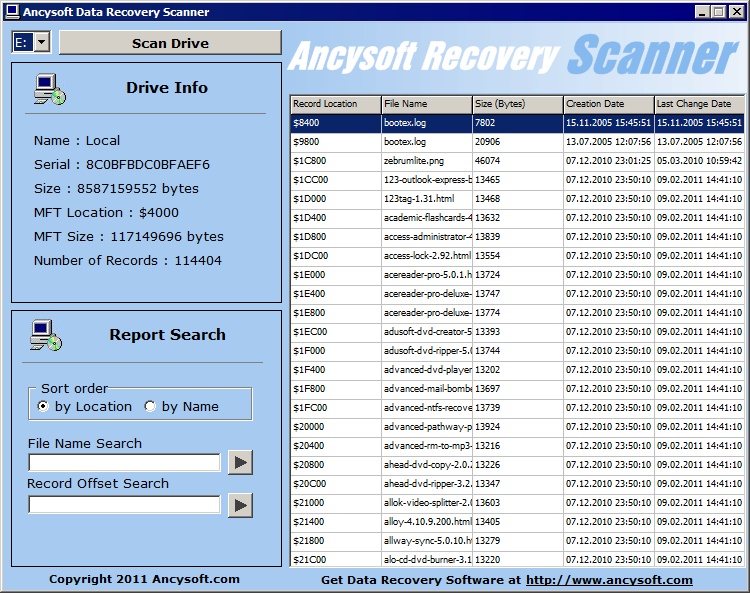Select the 123-outlook-express file name
This screenshot has width=750, height=593.
pyautogui.click(x=427, y=180)
